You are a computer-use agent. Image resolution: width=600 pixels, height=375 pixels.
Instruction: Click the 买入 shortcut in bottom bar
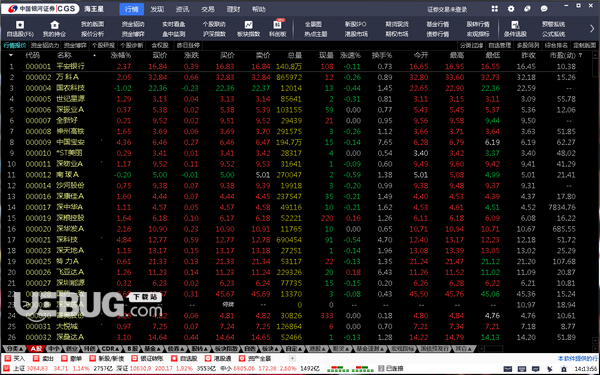(15, 359)
